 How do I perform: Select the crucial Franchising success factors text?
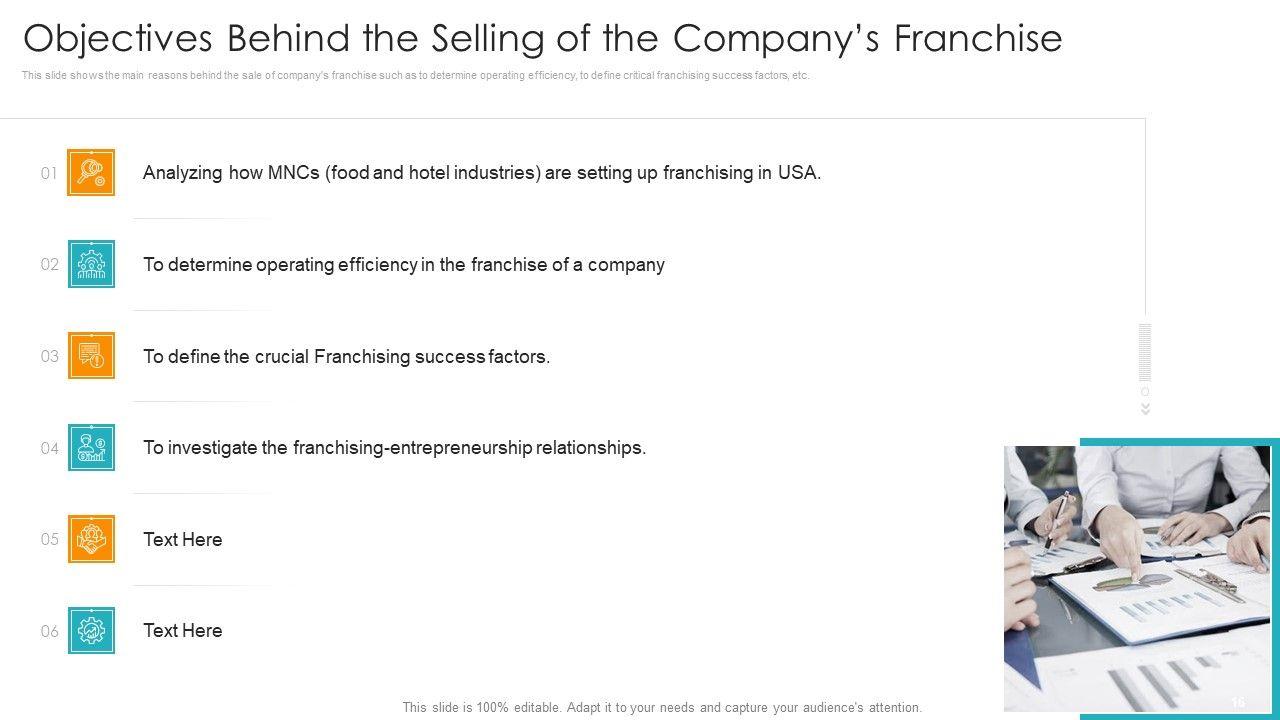(x=346, y=357)
